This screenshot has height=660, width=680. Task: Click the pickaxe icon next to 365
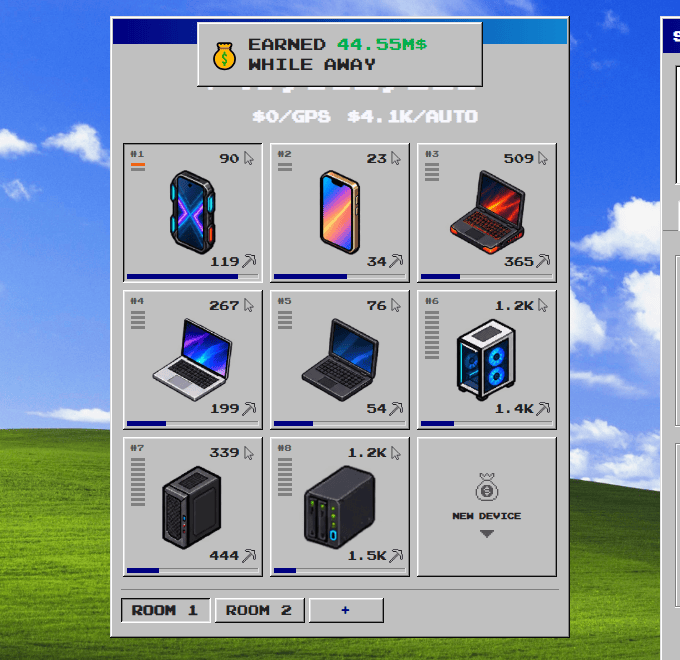click(x=543, y=261)
